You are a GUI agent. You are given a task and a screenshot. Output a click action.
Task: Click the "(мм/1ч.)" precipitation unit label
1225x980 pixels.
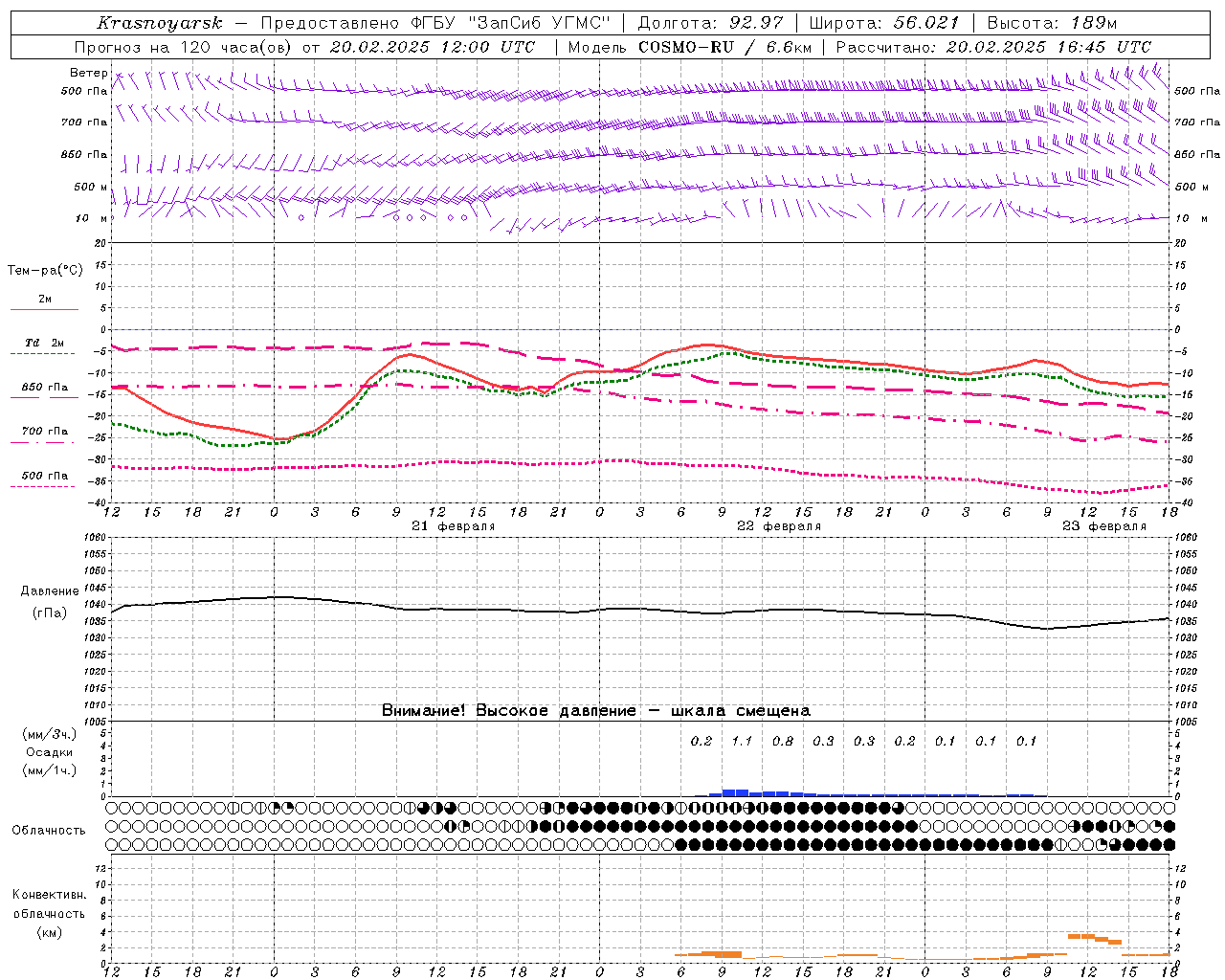(x=49, y=770)
